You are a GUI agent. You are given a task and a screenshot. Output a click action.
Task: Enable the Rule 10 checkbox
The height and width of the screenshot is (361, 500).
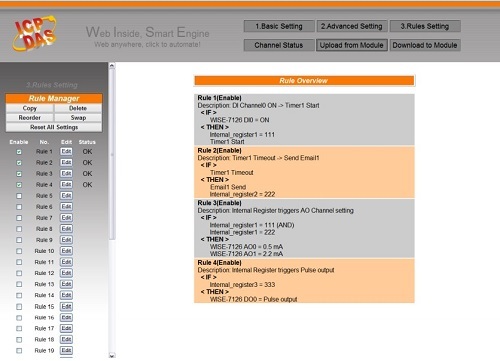coord(19,251)
